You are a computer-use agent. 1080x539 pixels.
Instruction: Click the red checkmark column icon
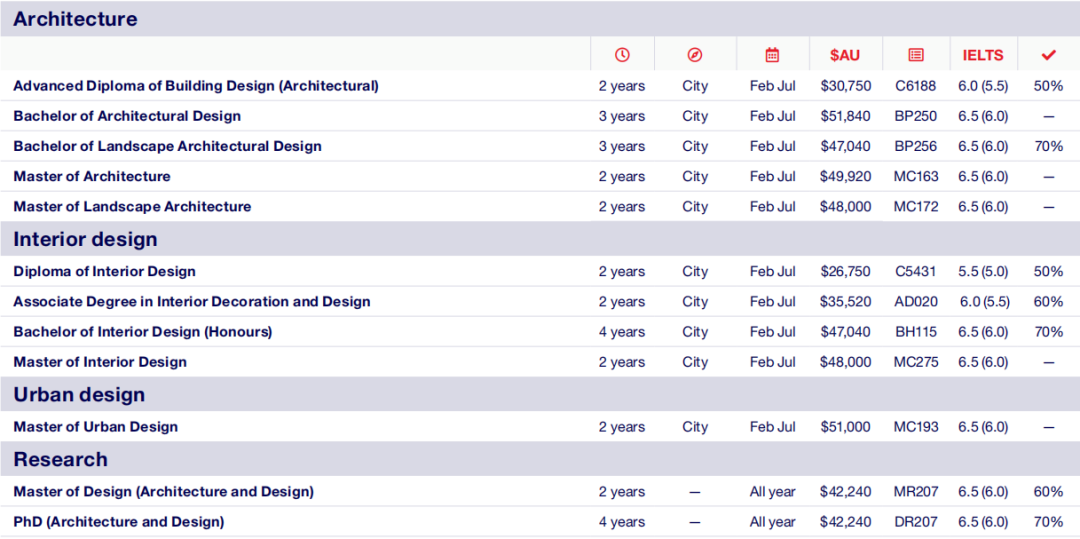click(x=1048, y=56)
